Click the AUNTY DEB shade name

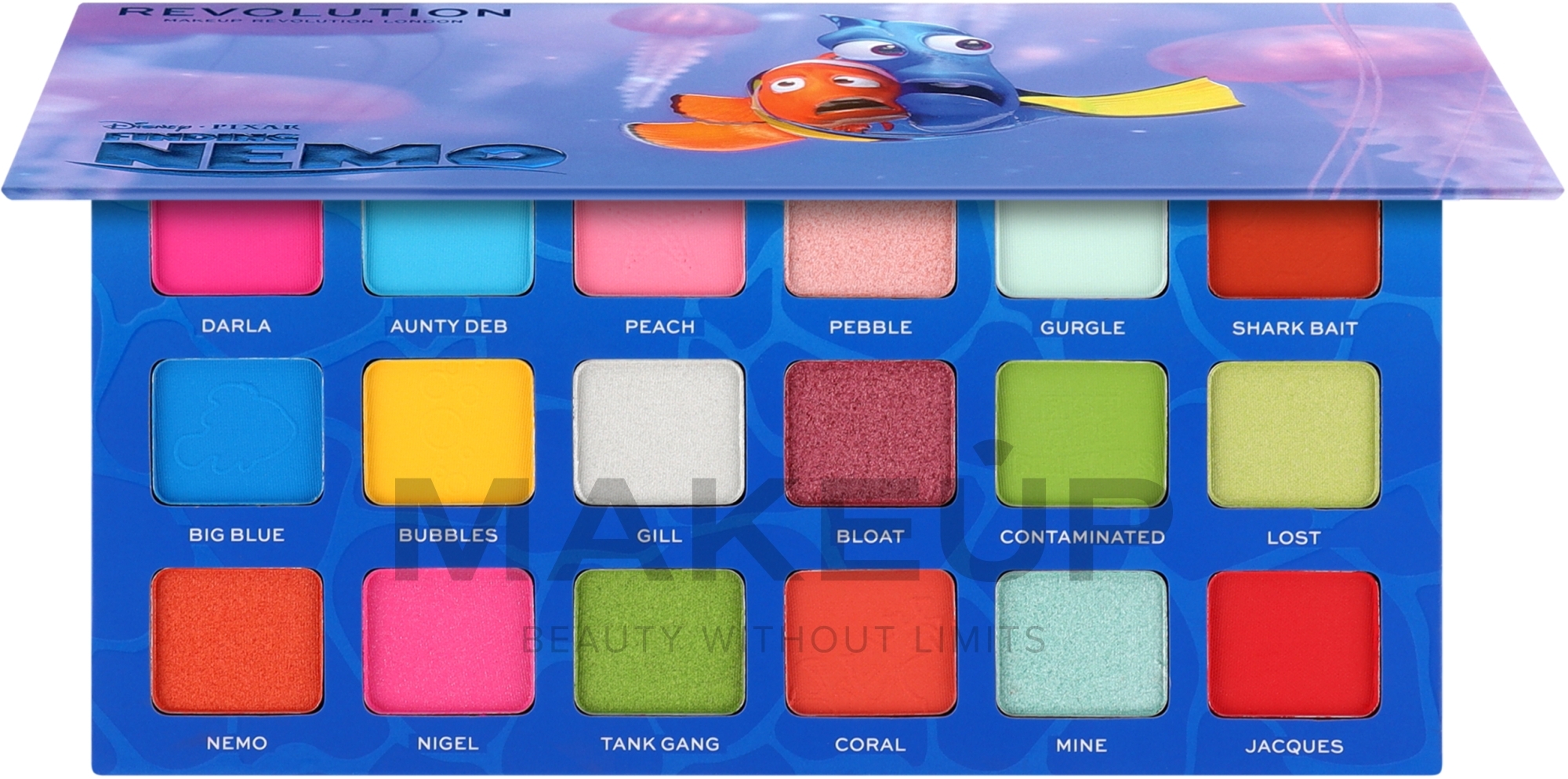pyautogui.click(x=448, y=326)
